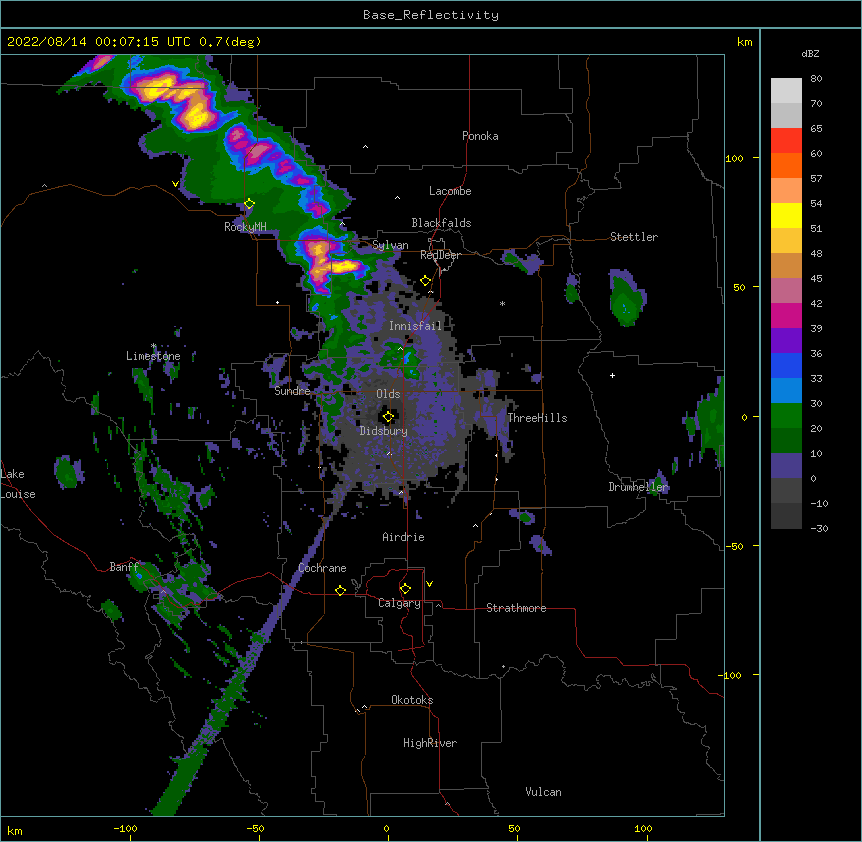Click the Vulcan label
Viewport: 862px width, 842px height.
tap(543, 792)
